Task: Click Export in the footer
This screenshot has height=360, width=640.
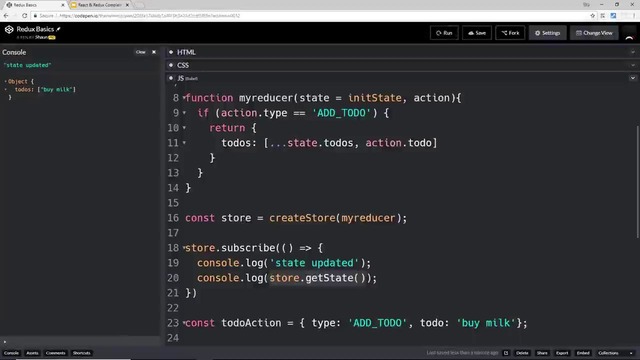Action: point(562,353)
